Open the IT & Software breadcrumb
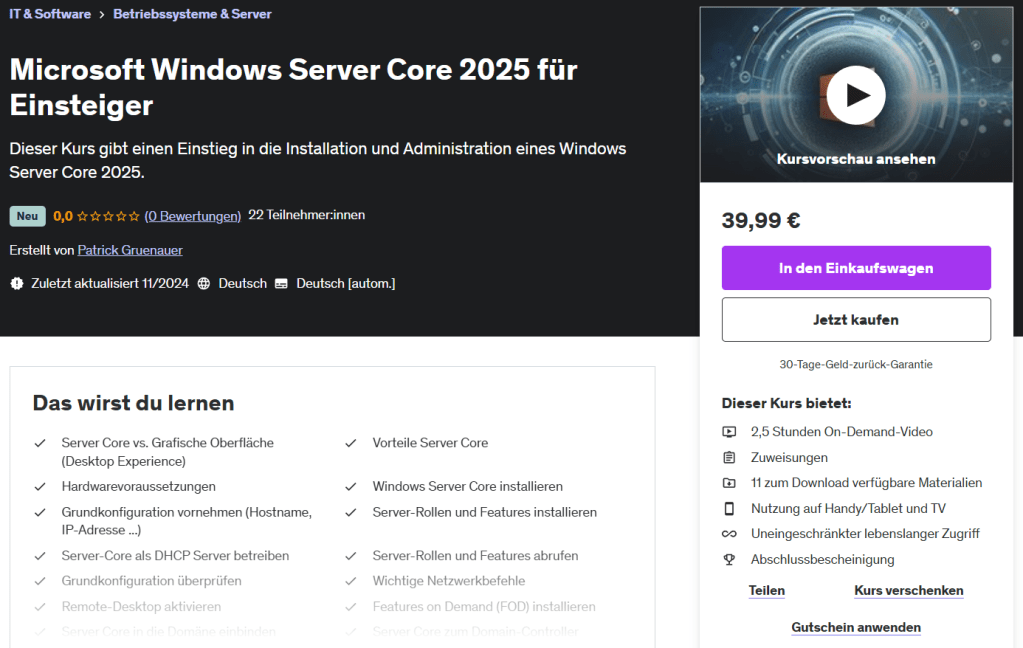This screenshot has width=1023, height=648. click(50, 14)
